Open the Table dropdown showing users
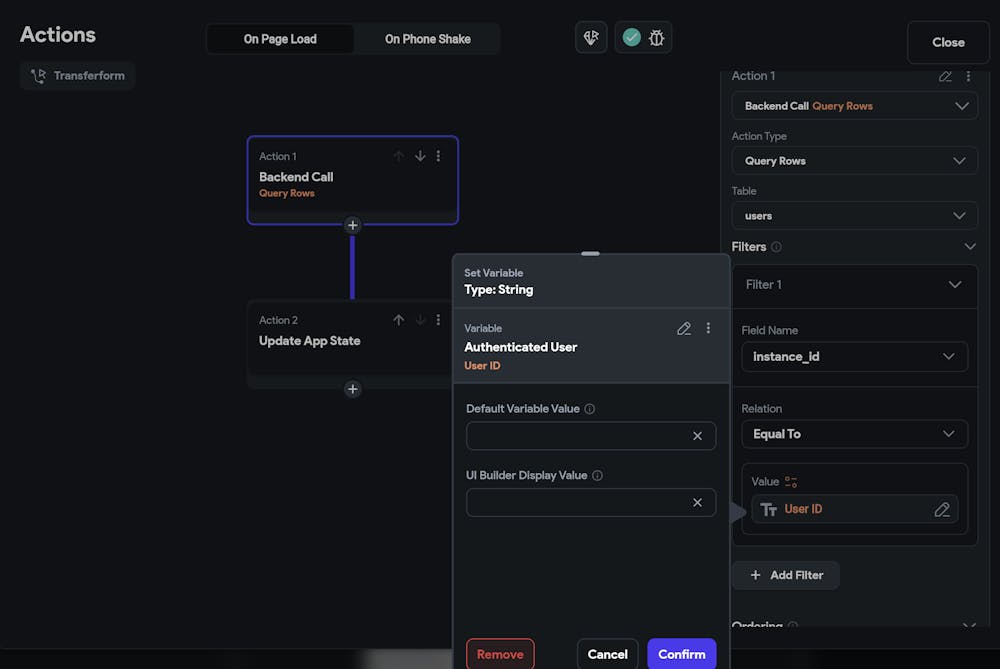1000x669 pixels. (854, 216)
